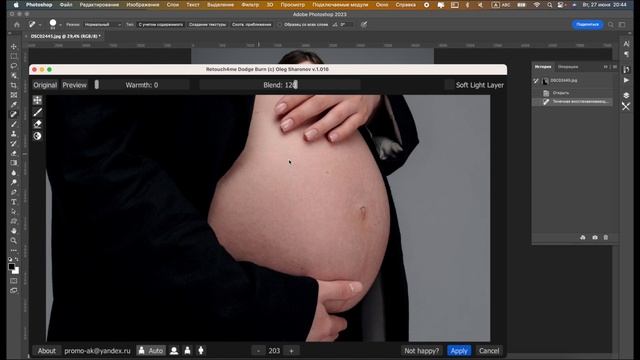
Task: Open the blend mode dropdown in options bar
Action: pyautogui.click(x=103, y=24)
